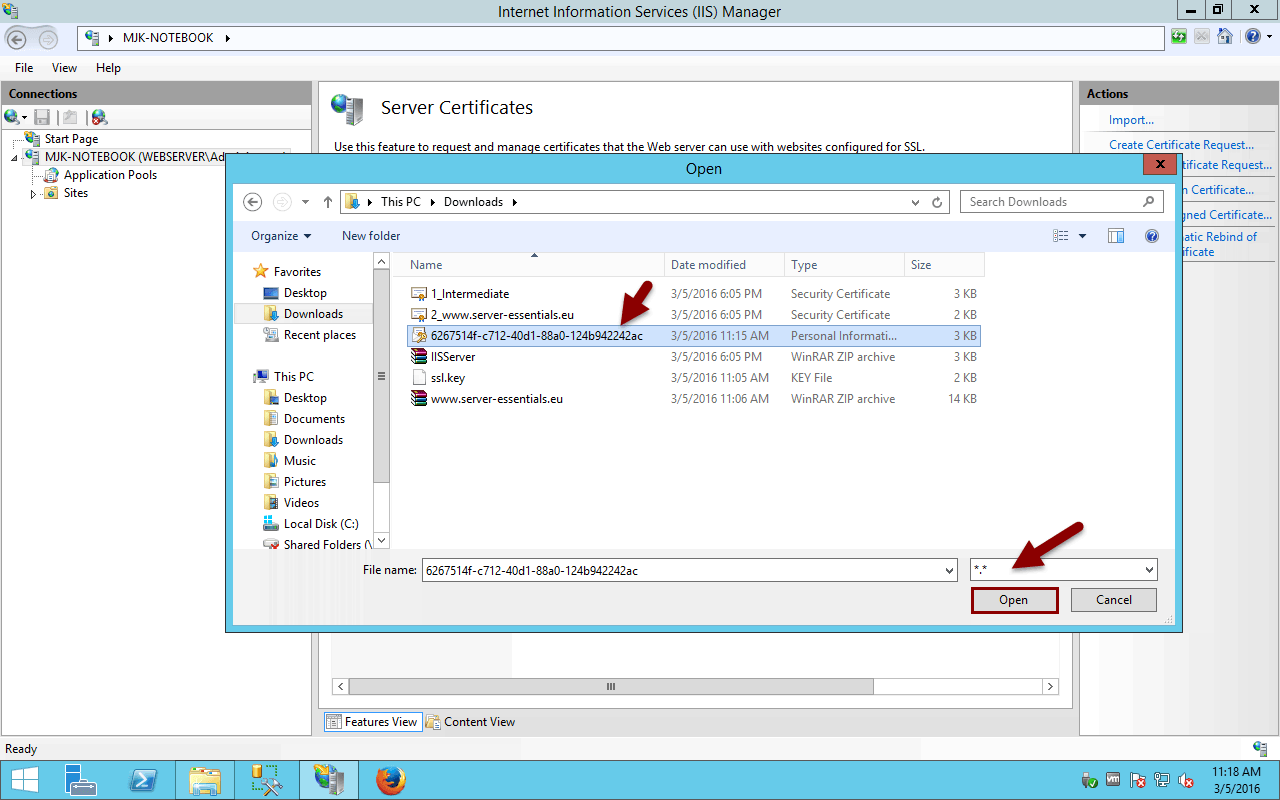Click the Back arrow in Open dialog
1280x800 pixels.
(x=253, y=202)
